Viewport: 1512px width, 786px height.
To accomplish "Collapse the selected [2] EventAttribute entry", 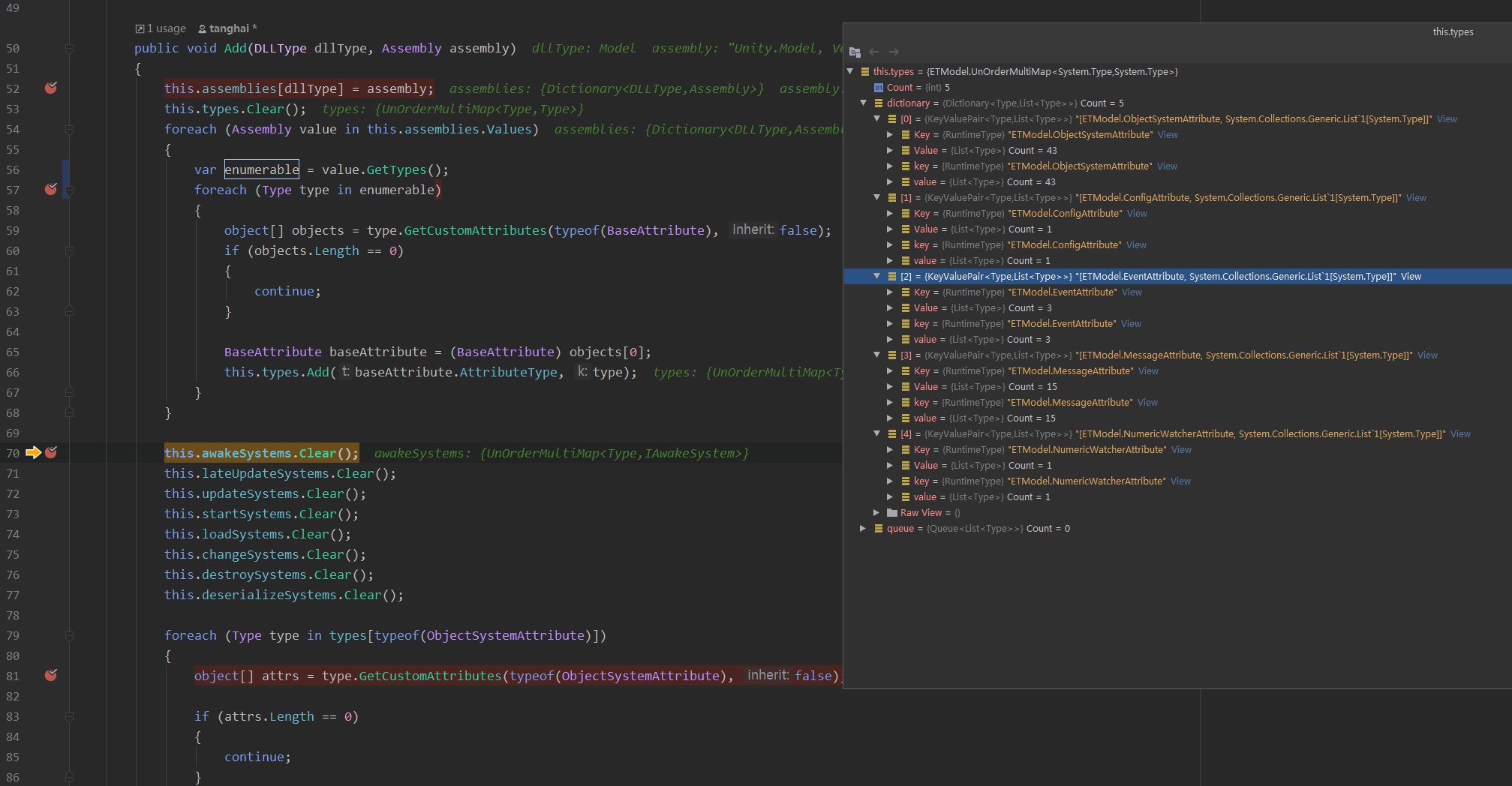I will click(x=876, y=276).
